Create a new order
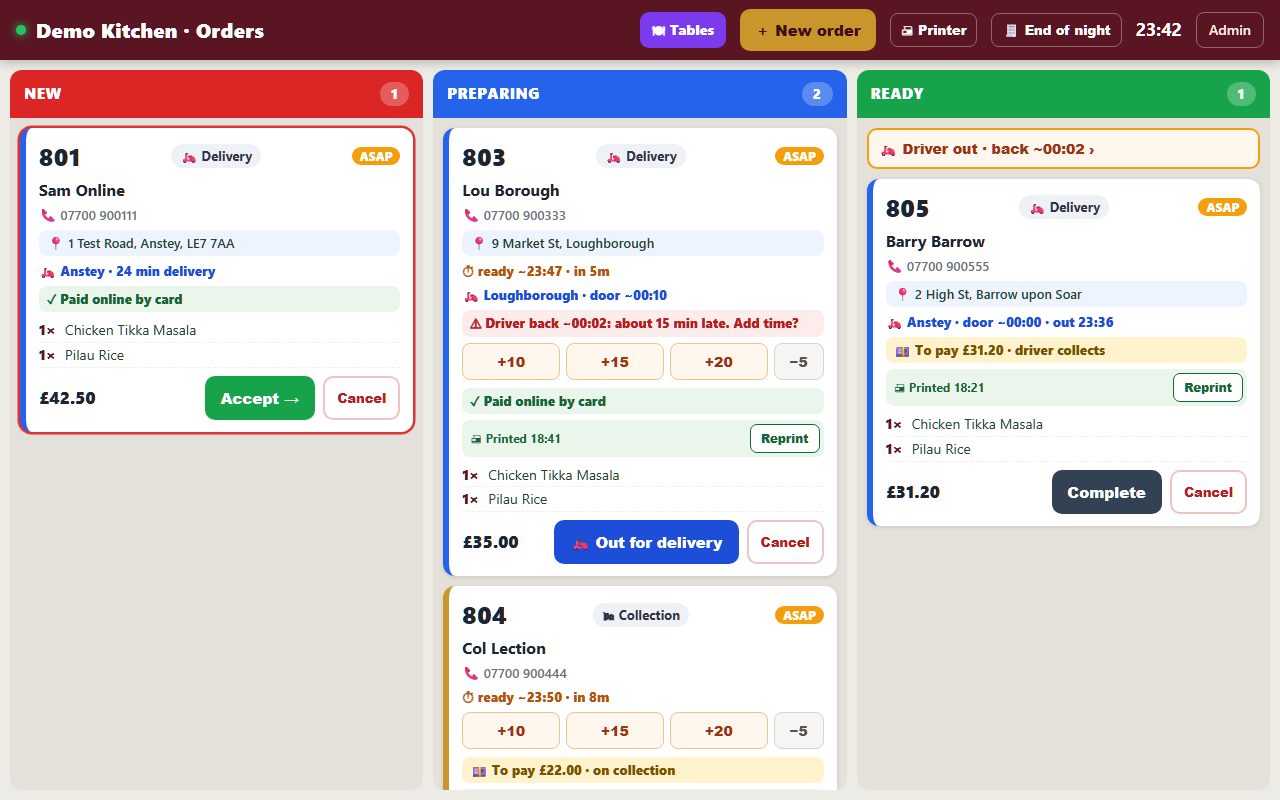 click(808, 30)
